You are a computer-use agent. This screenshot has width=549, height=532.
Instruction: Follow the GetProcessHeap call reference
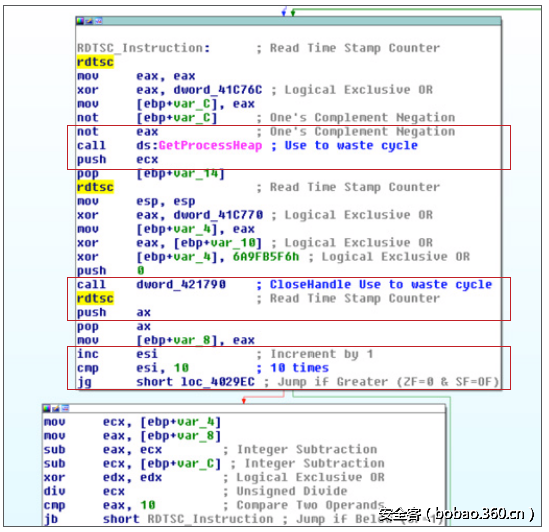click(210, 145)
